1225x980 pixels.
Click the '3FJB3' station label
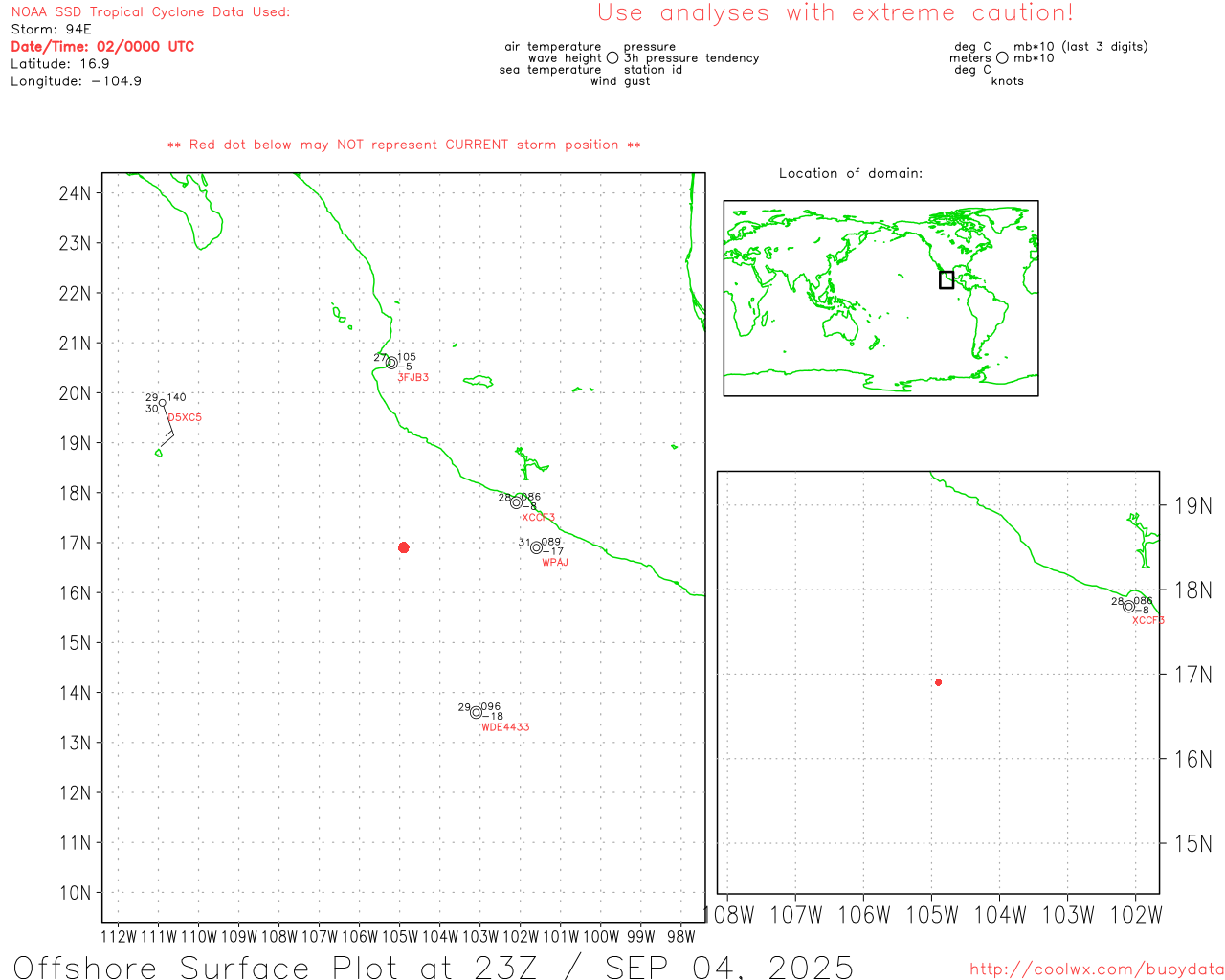pyautogui.click(x=413, y=378)
